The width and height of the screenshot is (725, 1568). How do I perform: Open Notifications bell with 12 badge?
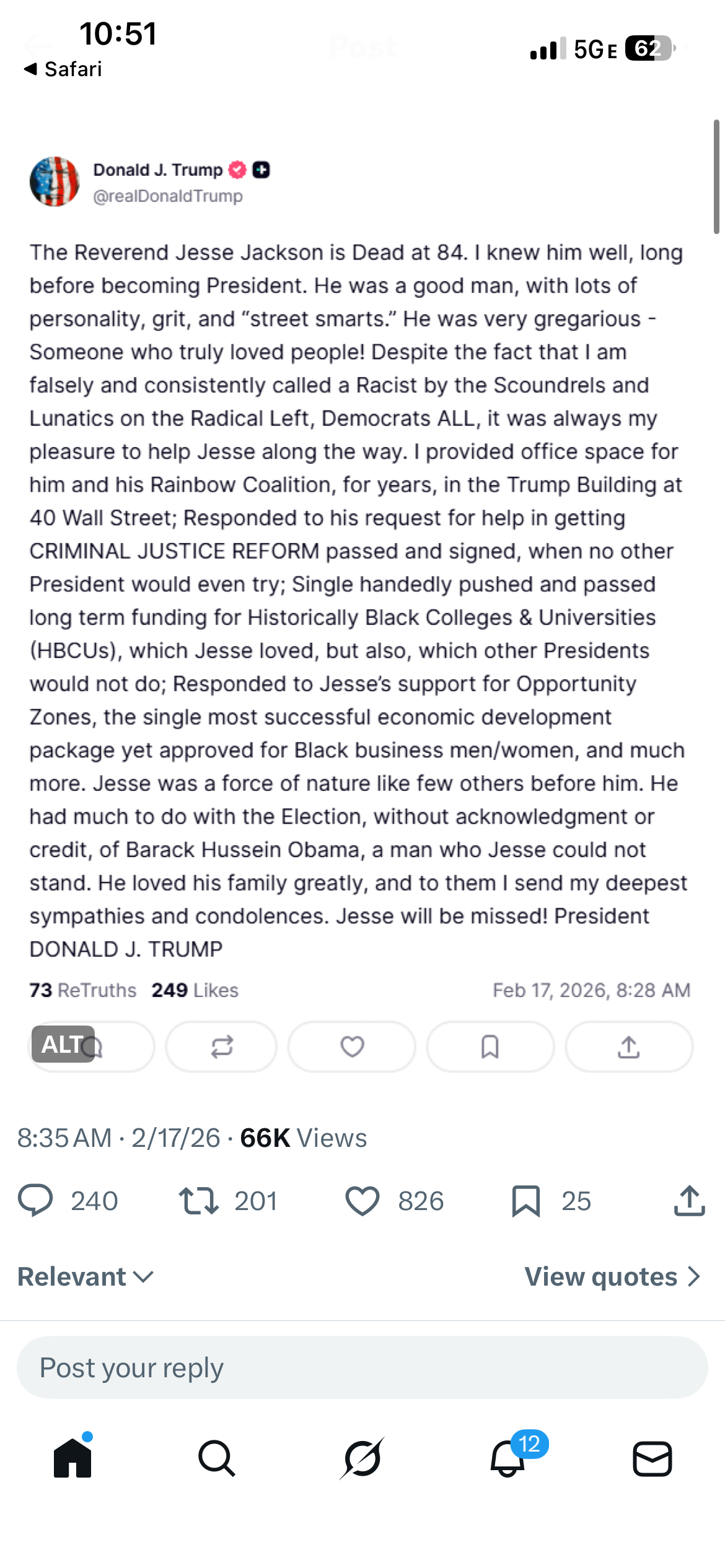coord(507,1458)
